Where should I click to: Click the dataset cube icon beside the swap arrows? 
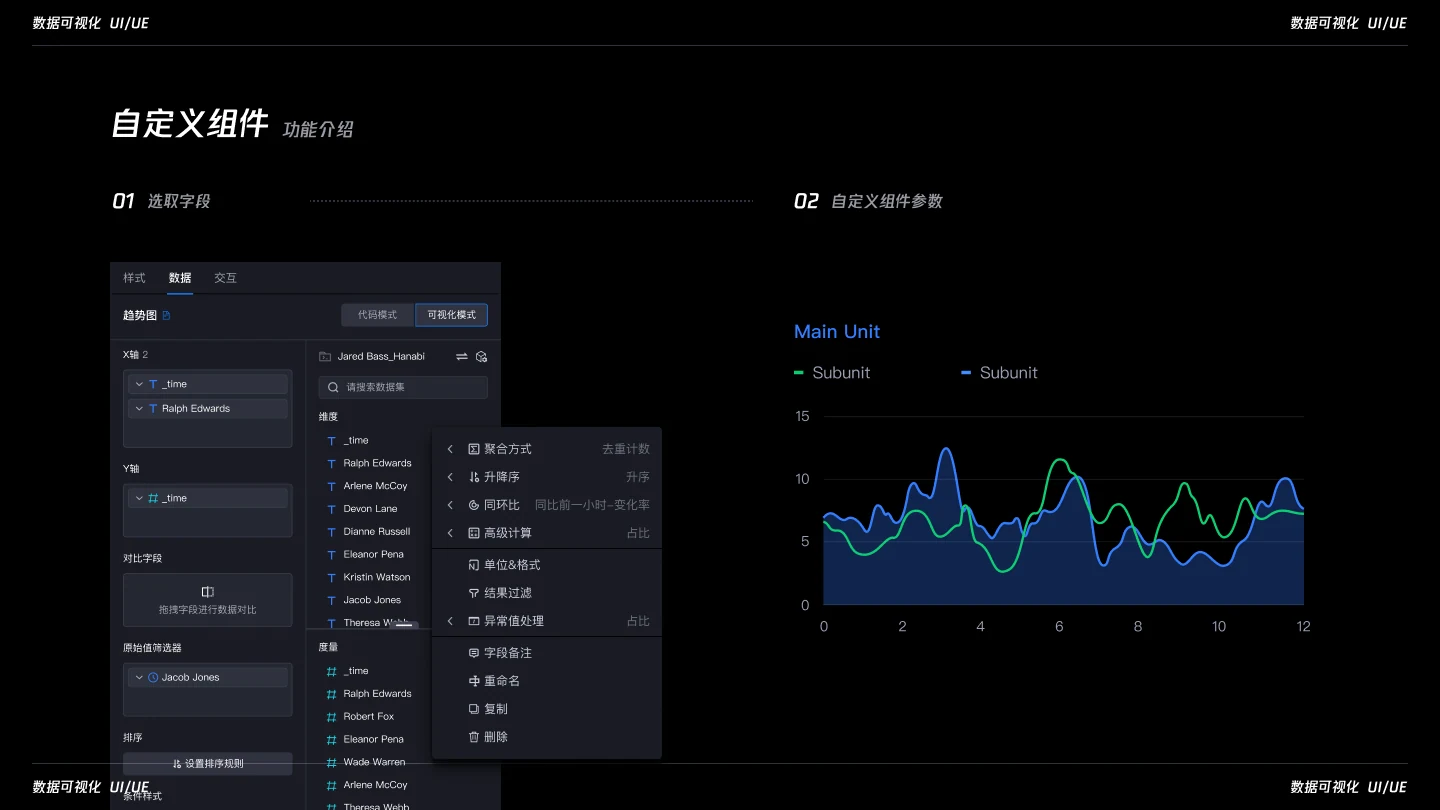tap(481, 356)
